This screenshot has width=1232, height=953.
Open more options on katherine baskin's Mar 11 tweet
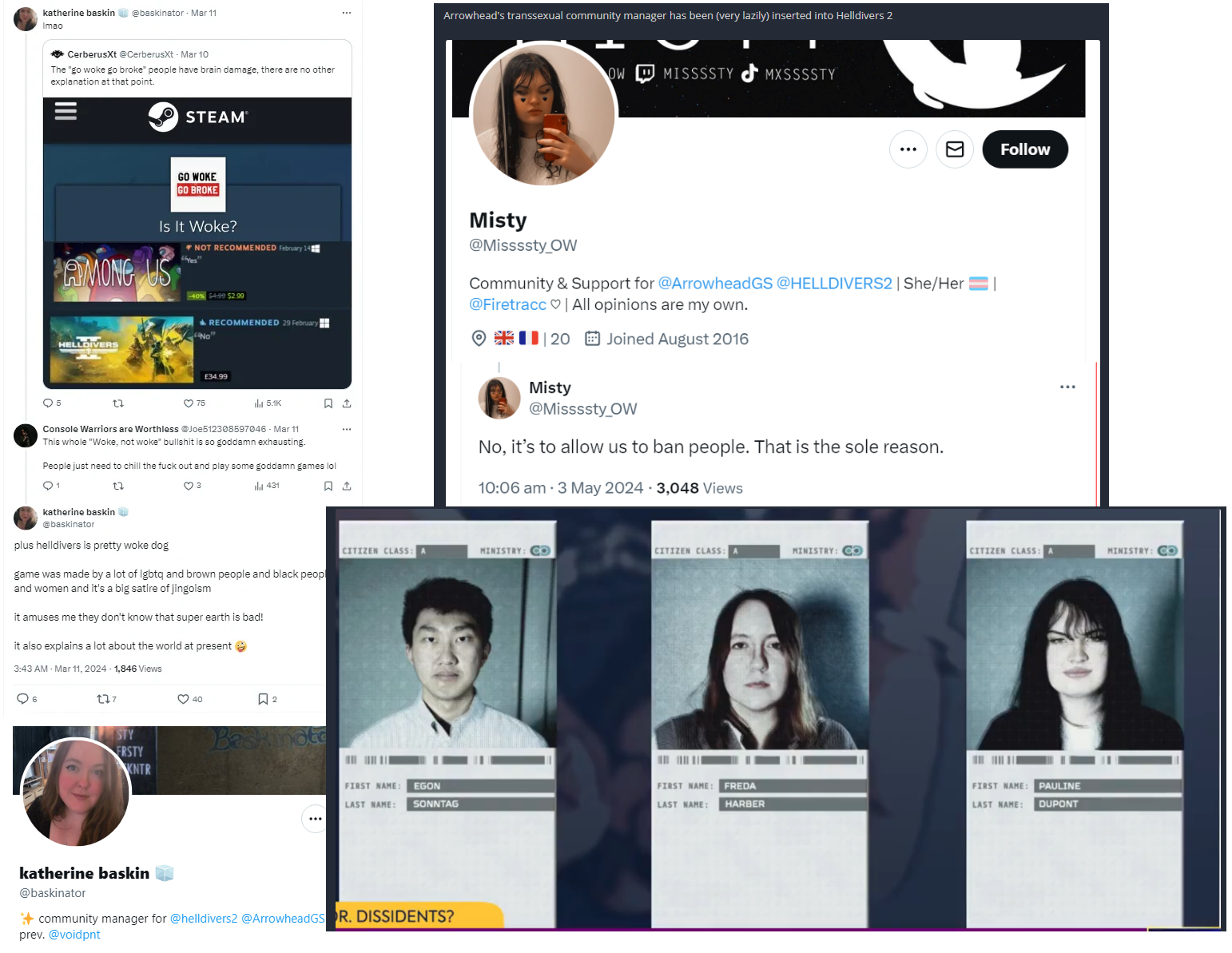coord(346,13)
